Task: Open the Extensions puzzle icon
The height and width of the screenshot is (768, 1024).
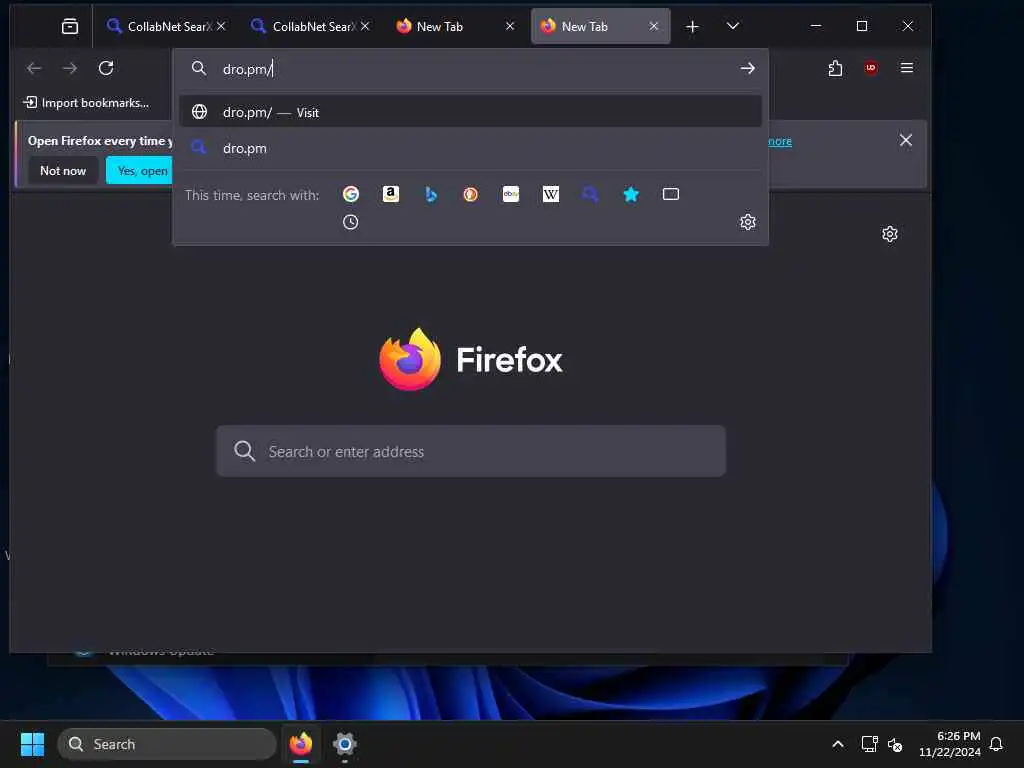Action: click(x=835, y=68)
